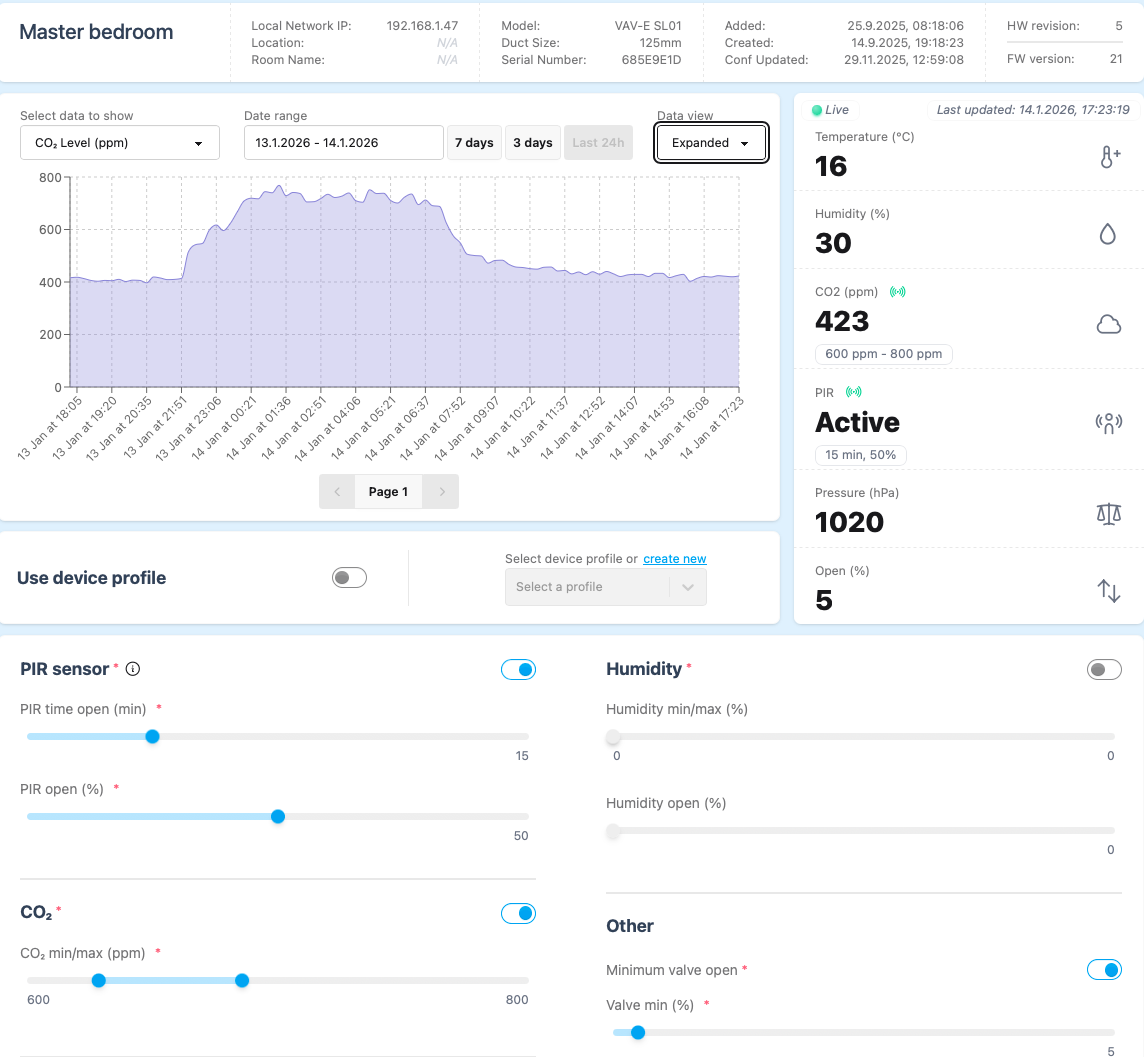This screenshot has width=1144, height=1057.
Task: Enable the Use device profile switch
Action: click(350, 578)
